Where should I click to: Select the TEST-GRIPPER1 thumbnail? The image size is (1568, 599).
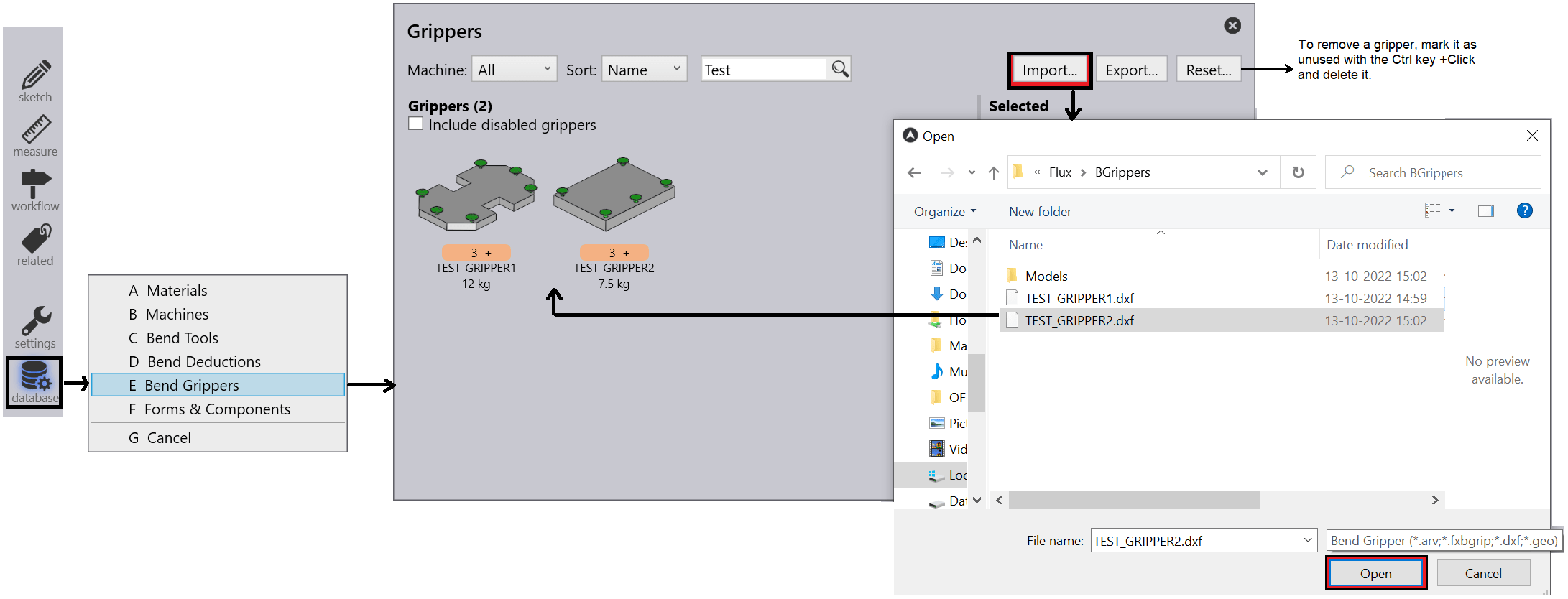point(476,196)
